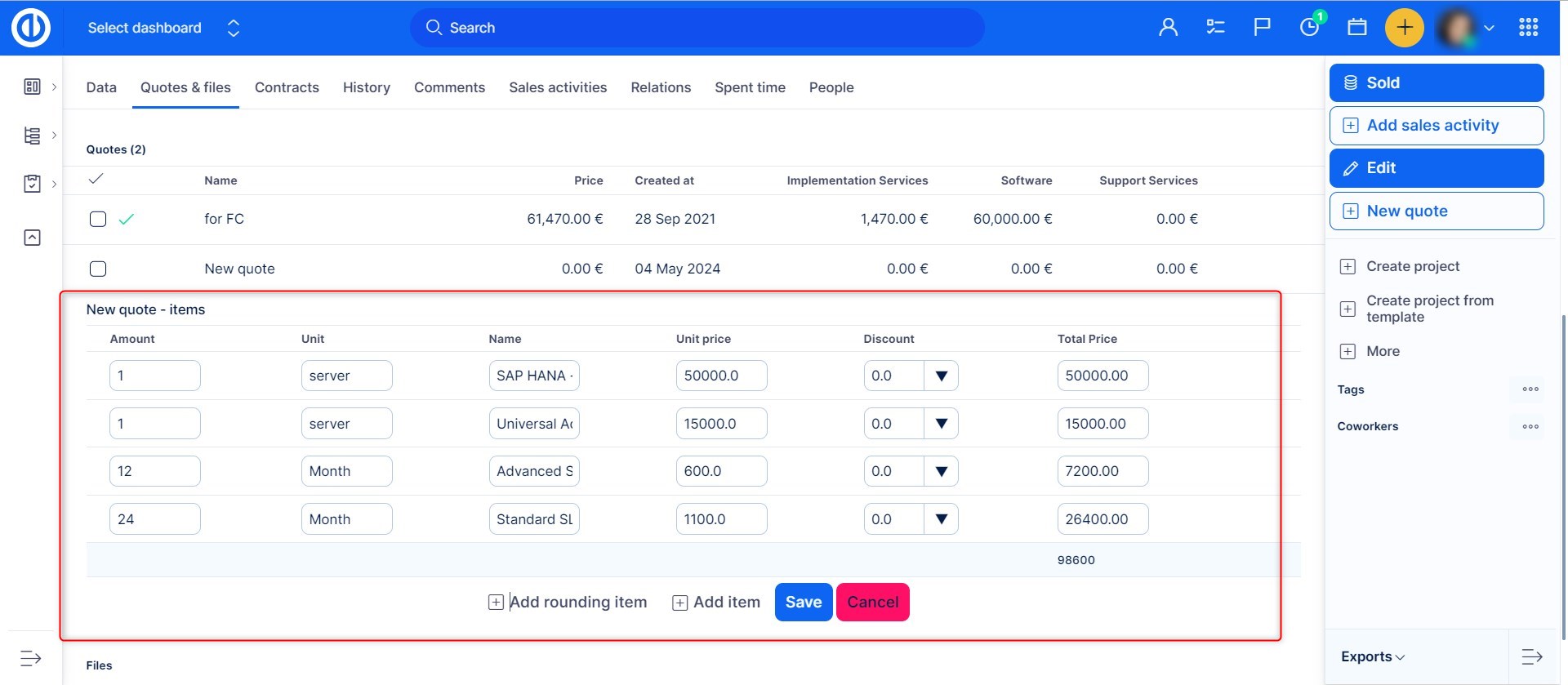Click the unit price field showing 600.0
The image size is (1568, 685).
[x=720, y=471]
